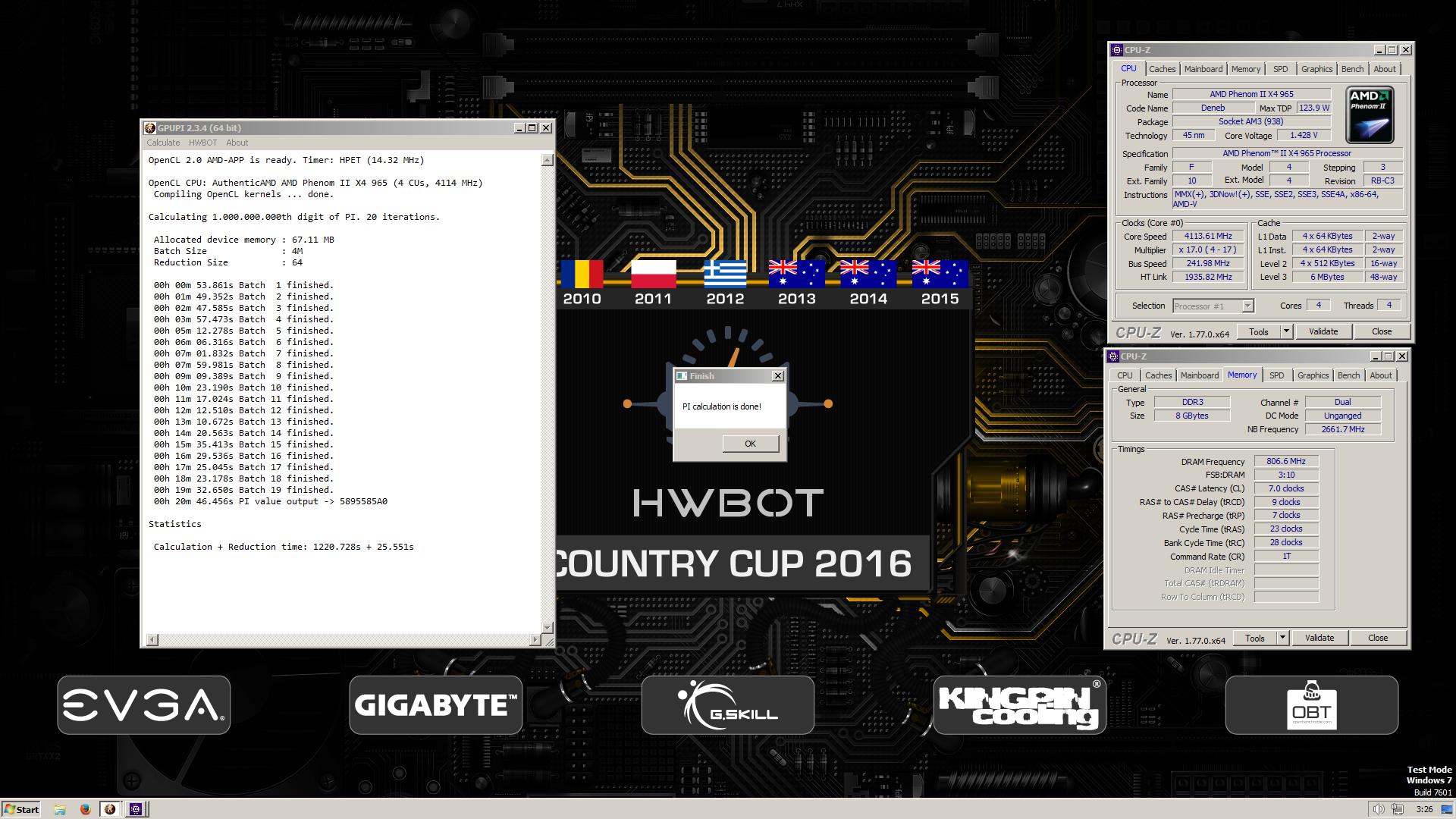Click the EVGA sponsor logo
Screen dimensions: 1456x819
(144, 705)
